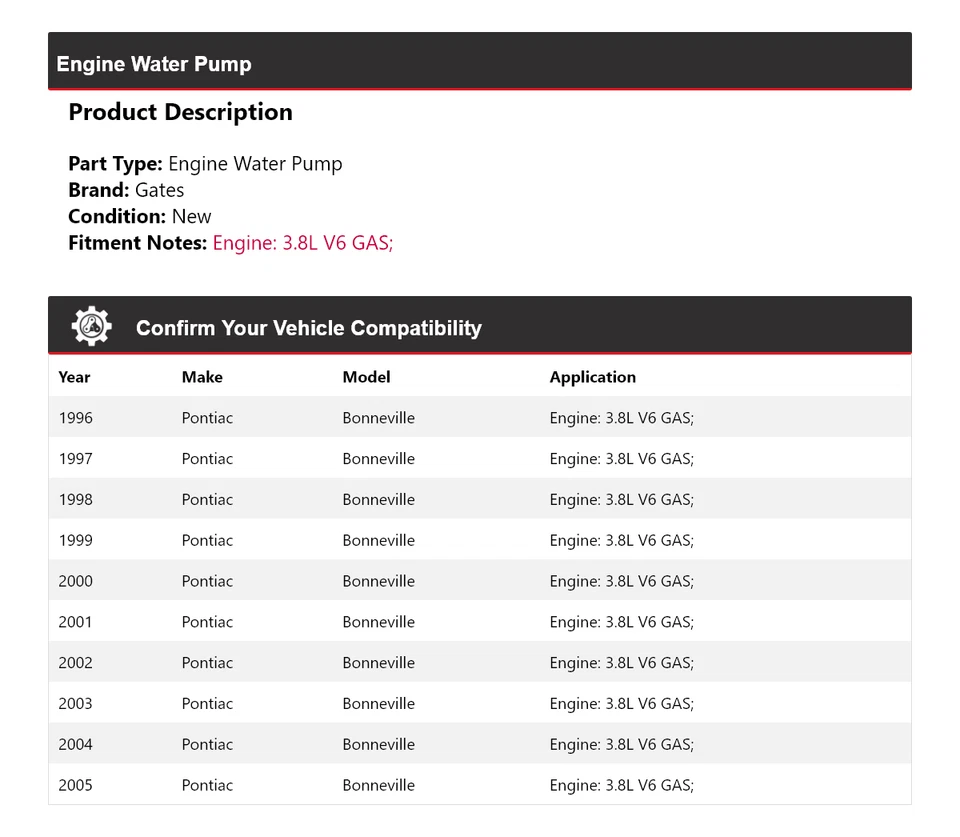The height and width of the screenshot is (837, 960).
Task: Click the Engine Water Pump header bar
Action: pos(479,62)
